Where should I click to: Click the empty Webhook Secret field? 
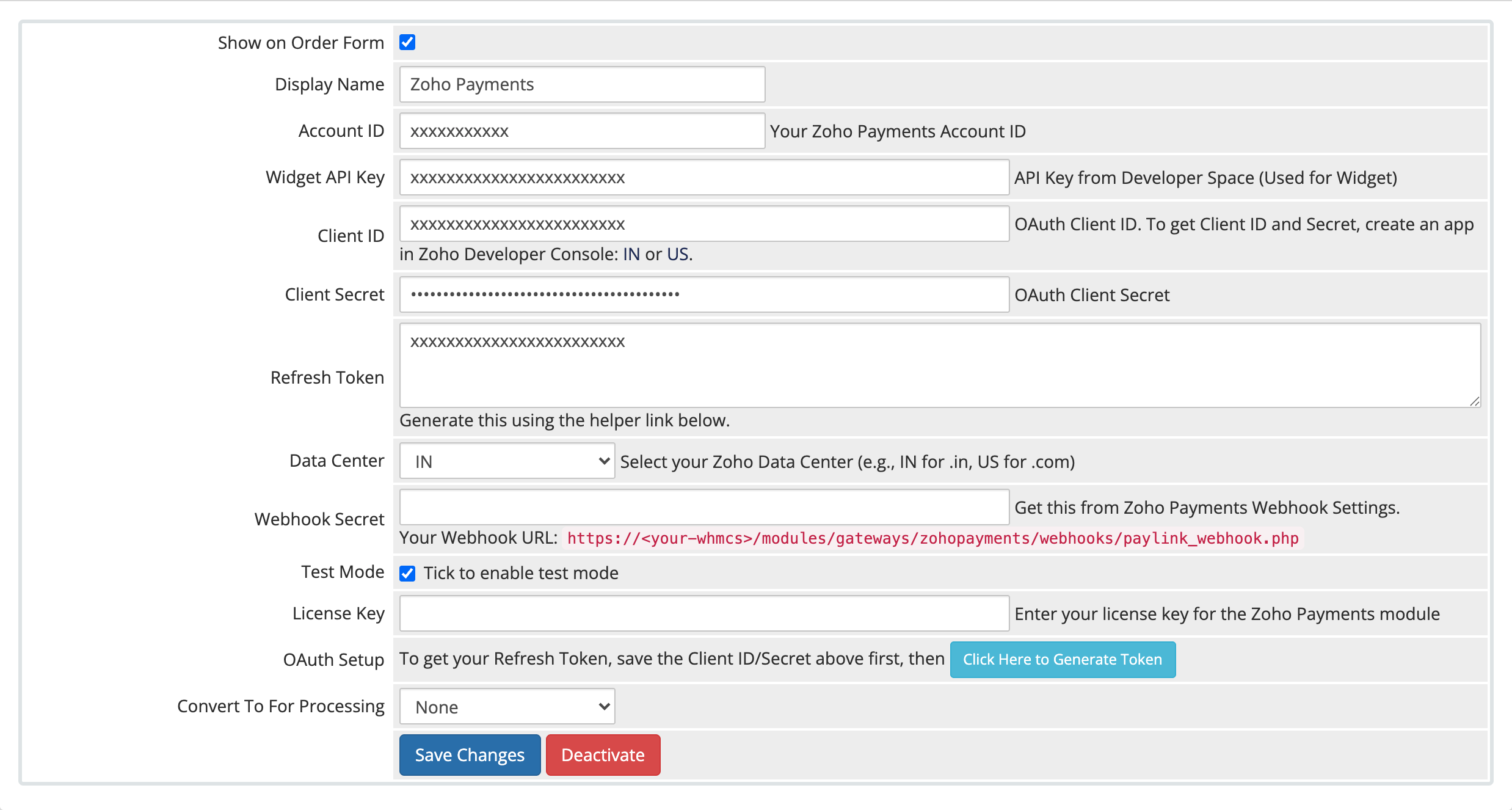point(704,507)
